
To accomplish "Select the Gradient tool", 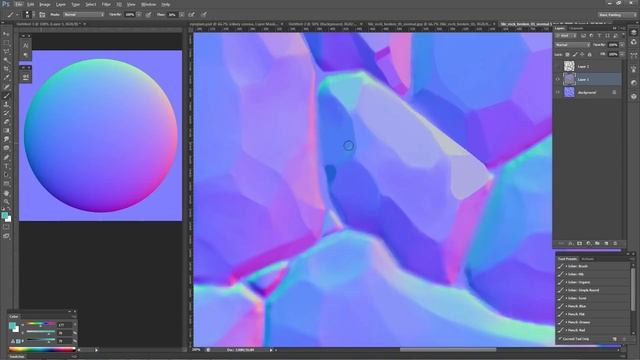I will (6, 131).
